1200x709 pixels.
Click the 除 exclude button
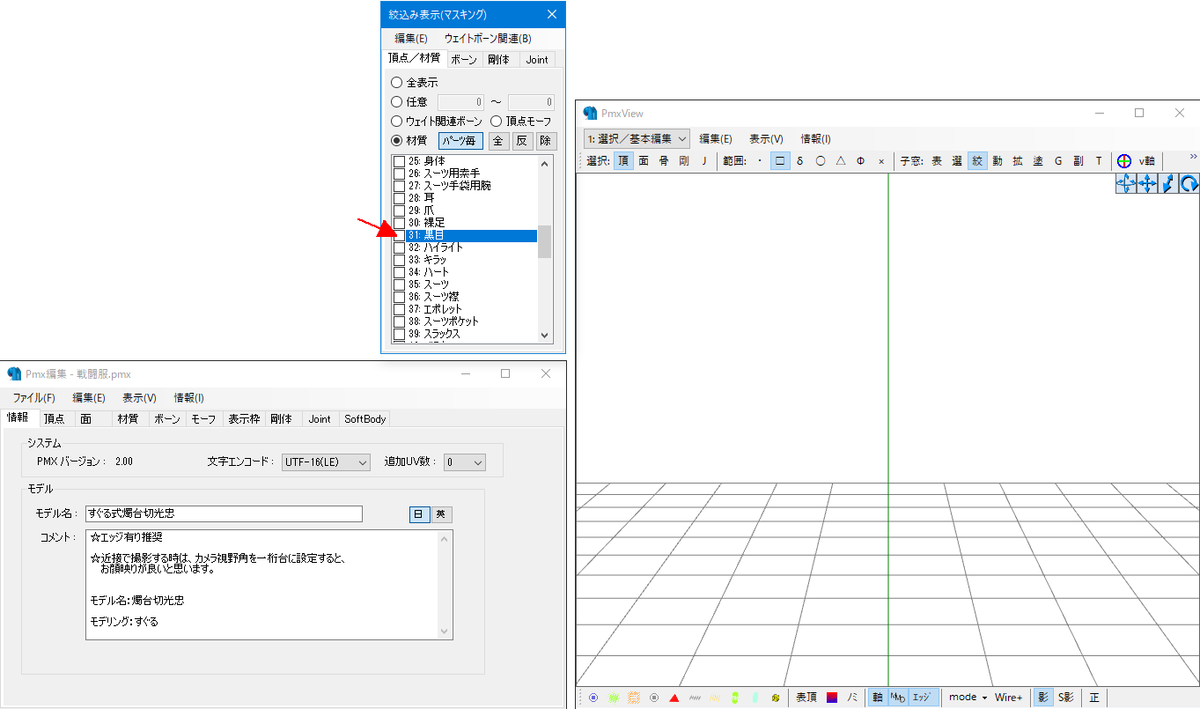pyautogui.click(x=546, y=141)
